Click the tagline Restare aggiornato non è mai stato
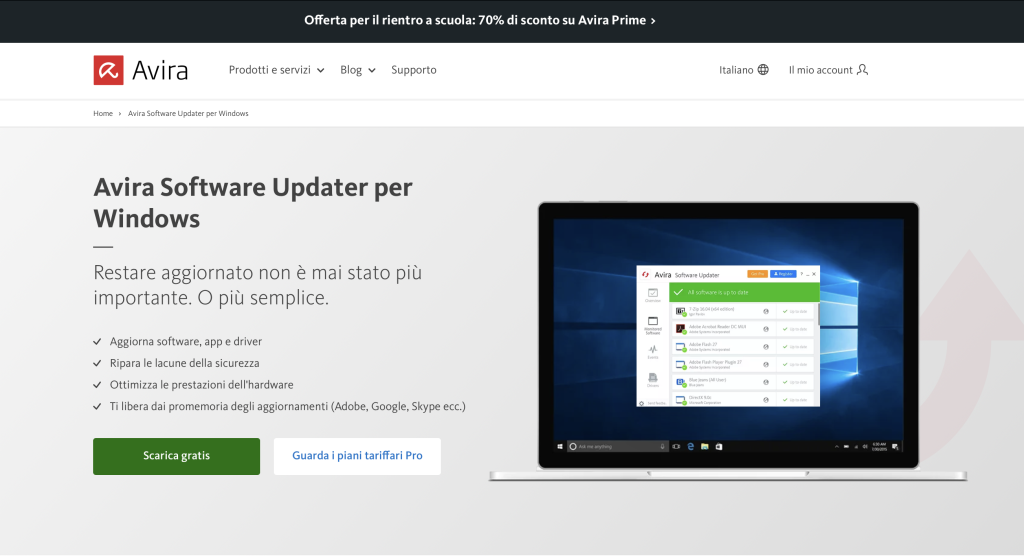The height and width of the screenshot is (556, 1024). click(x=257, y=285)
